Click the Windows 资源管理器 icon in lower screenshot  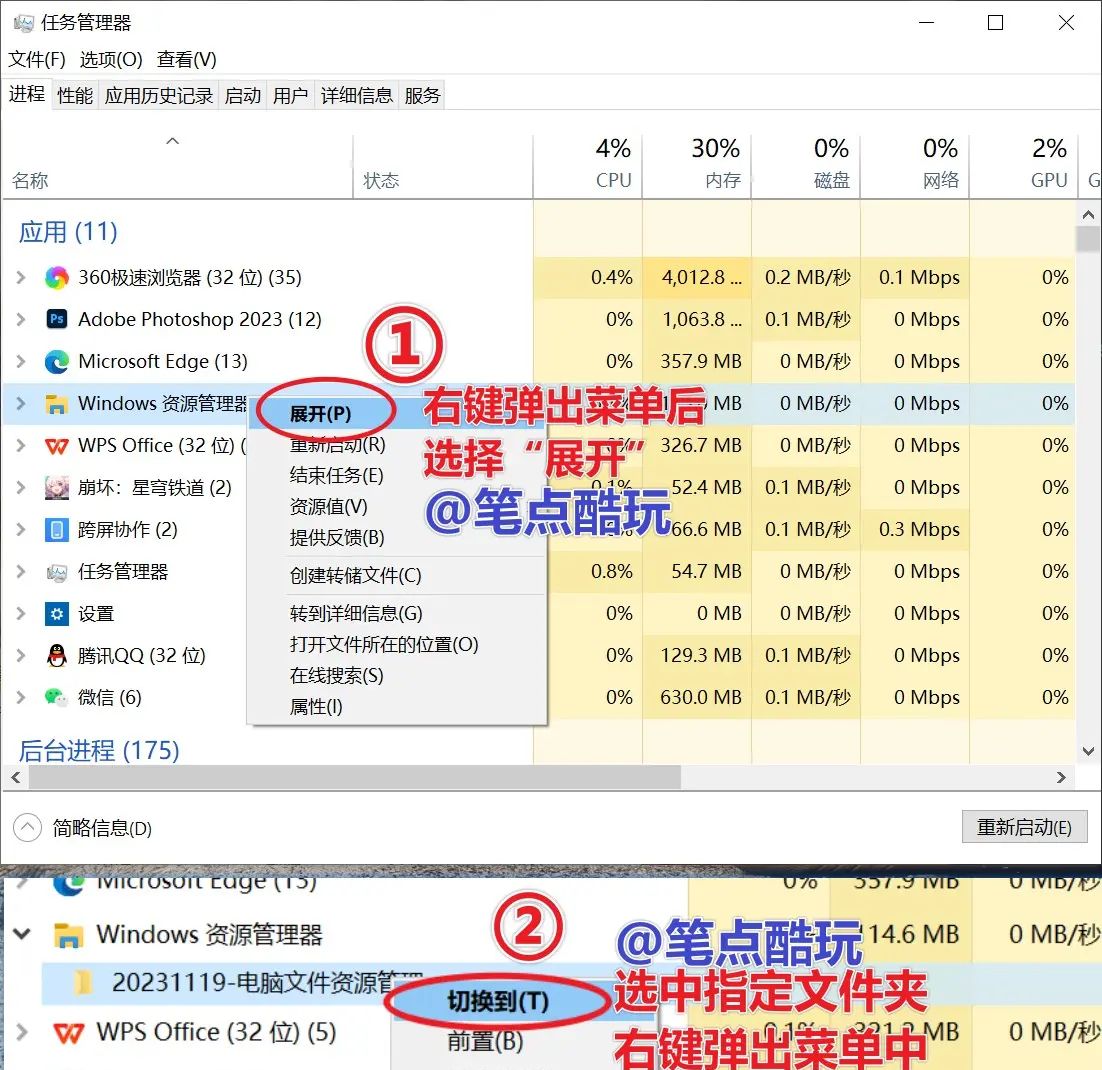pos(69,935)
